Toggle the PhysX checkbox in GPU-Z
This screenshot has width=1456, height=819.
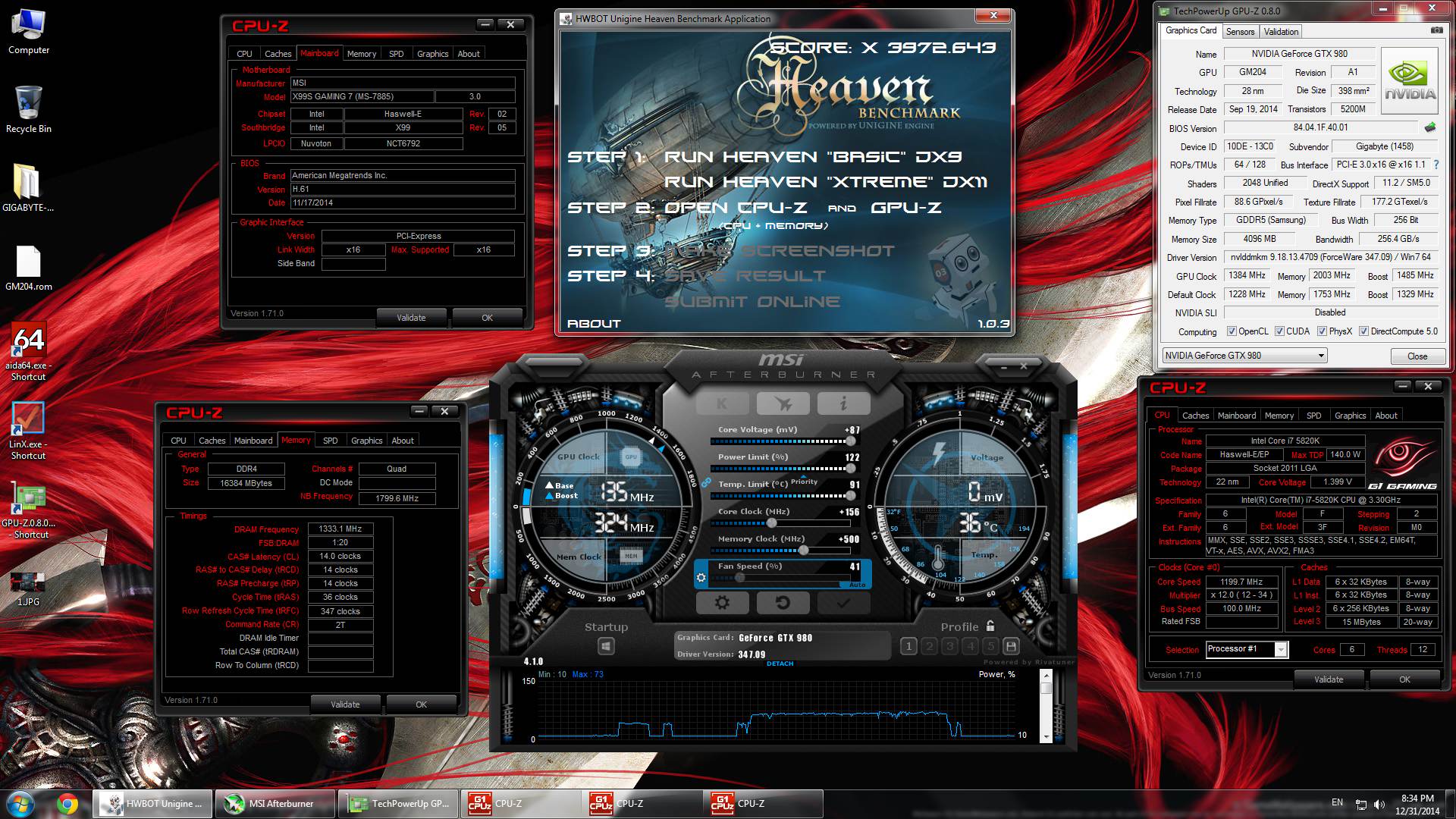click(x=1322, y=331)
